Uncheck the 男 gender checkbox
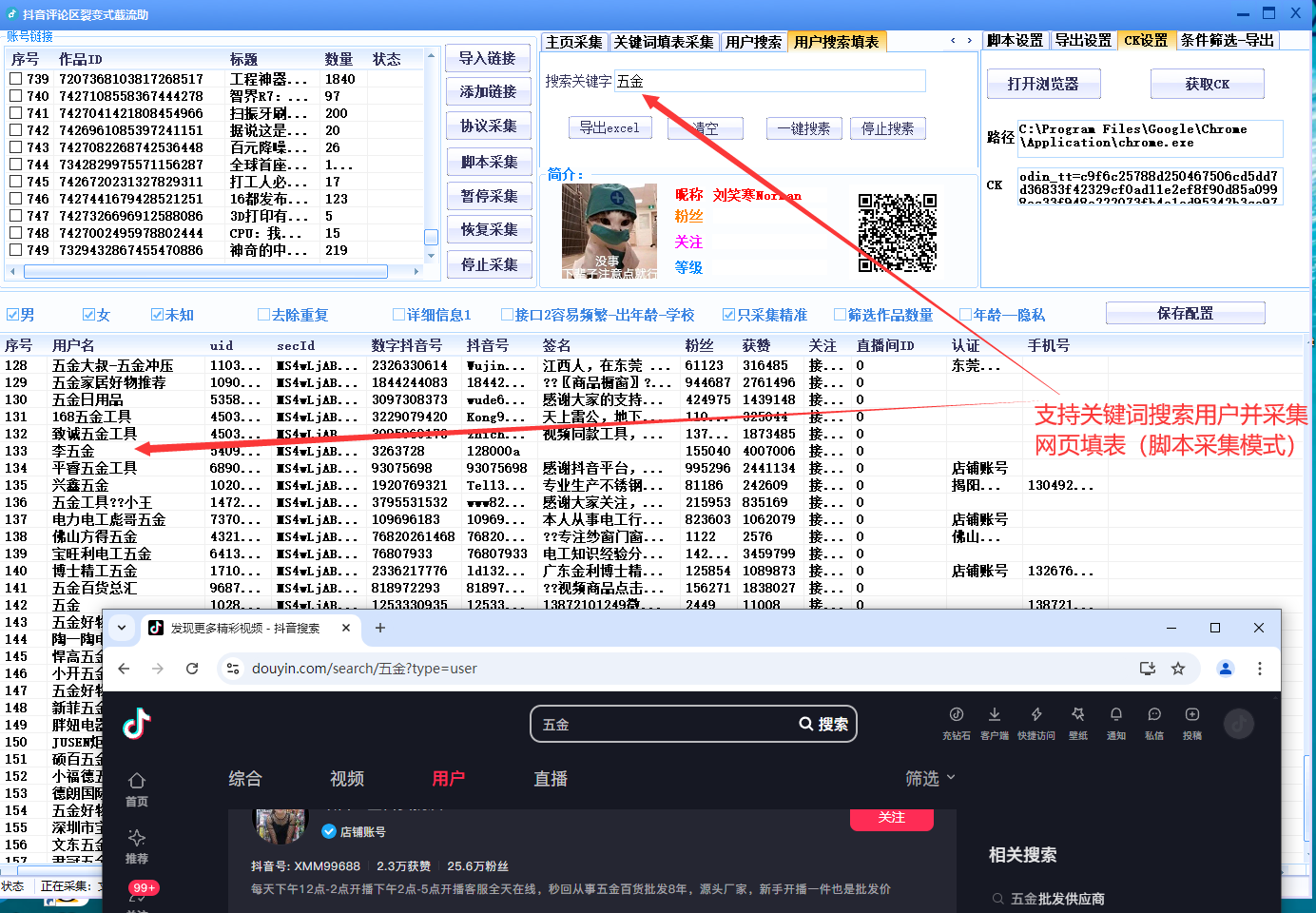Image resolution: width=1316 pixels, height=913 pixels. [x=13, y=315]
